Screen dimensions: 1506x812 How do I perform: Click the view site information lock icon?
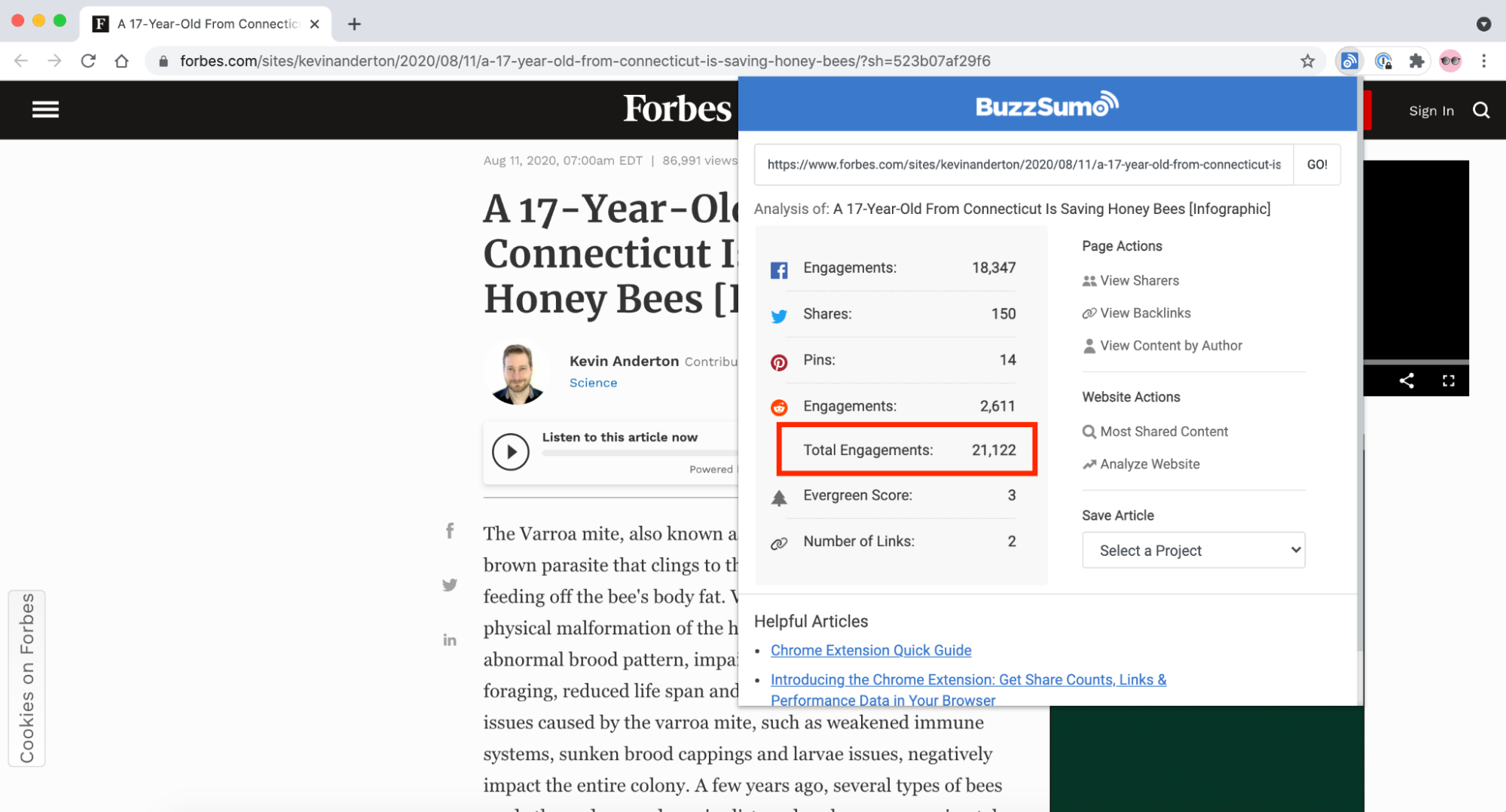163,61
